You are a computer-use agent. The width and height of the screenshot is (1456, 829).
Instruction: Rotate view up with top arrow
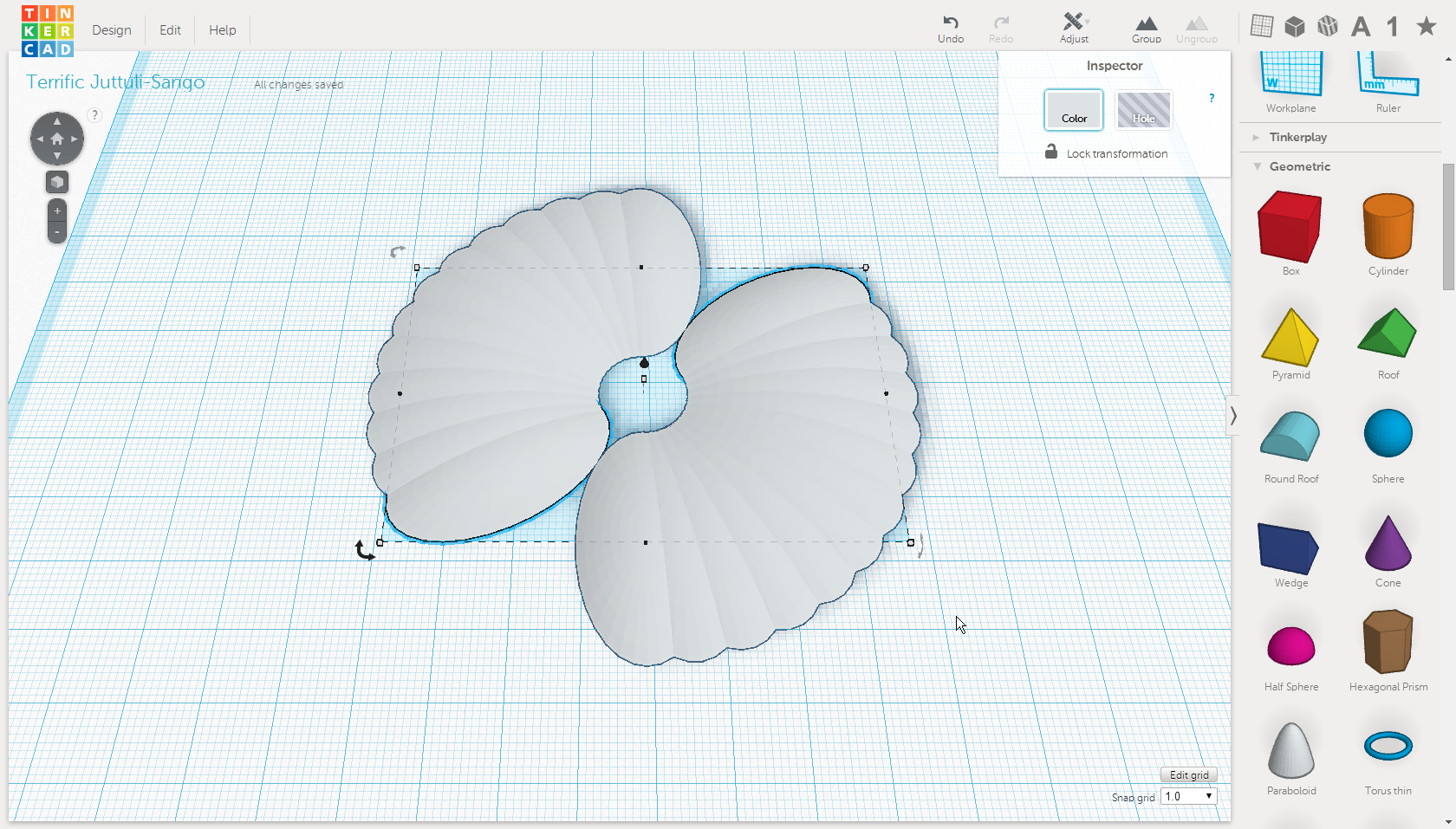point(57,121)
